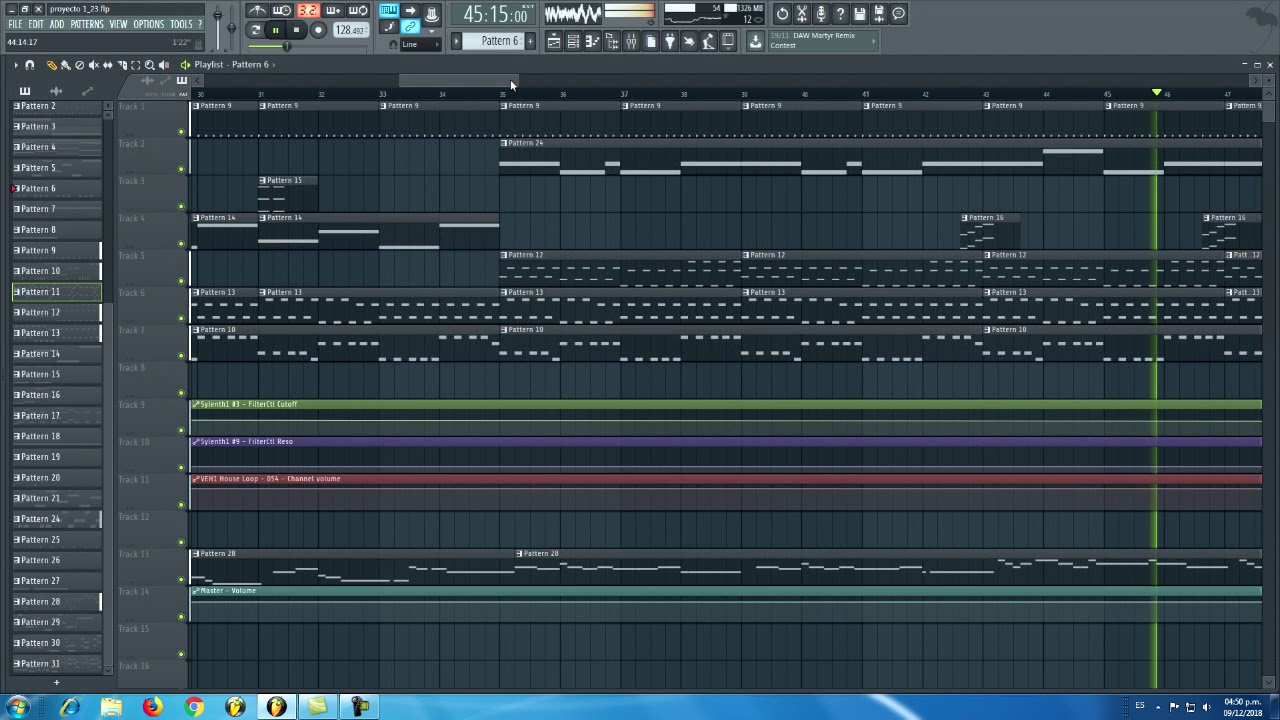This screenshot has width=1280, height=720.
Task: Expand the Playlist - Pattern 6 title arrow
Action: click(x=274, y=65)
